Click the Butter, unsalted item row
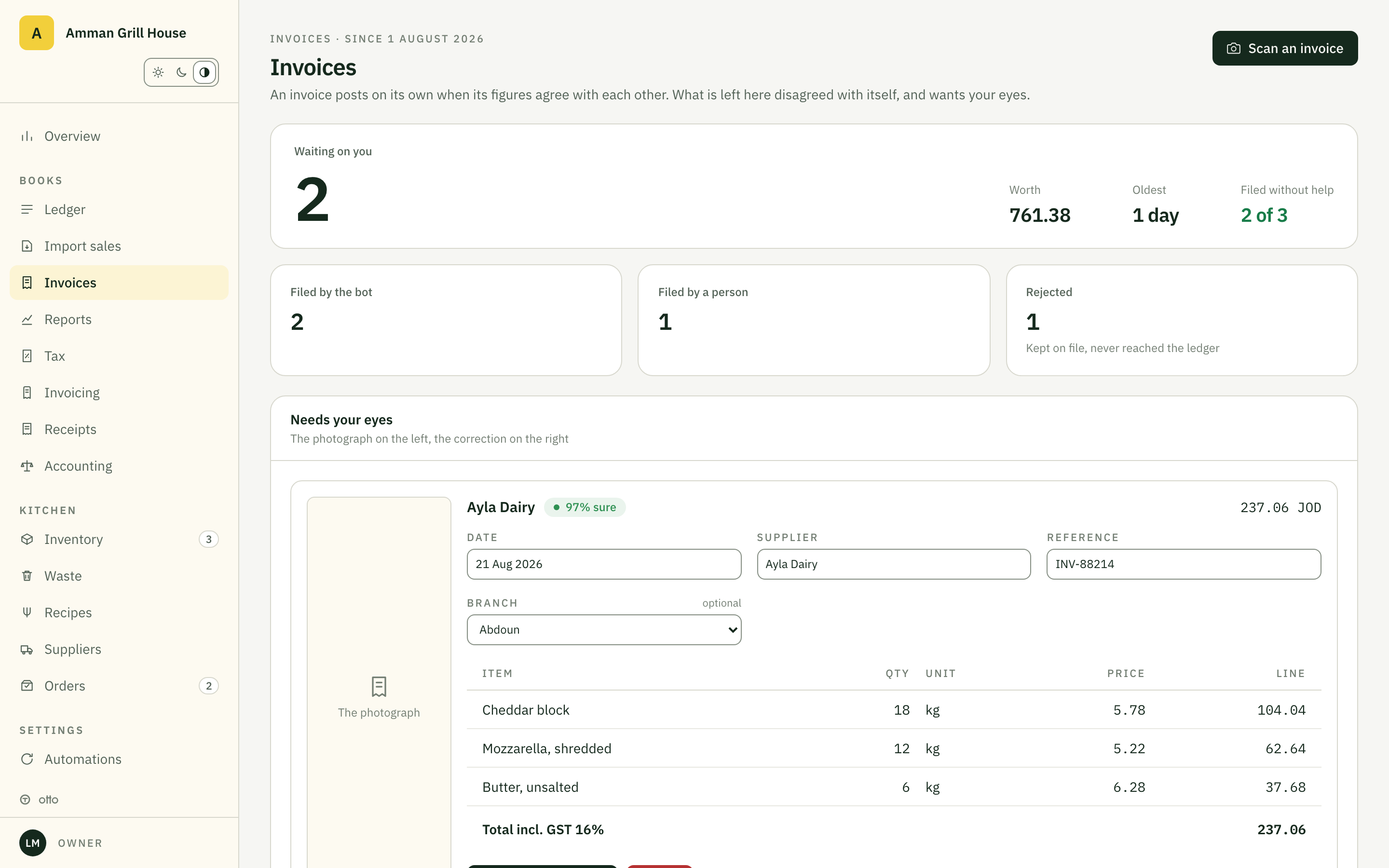 [894, 787]
